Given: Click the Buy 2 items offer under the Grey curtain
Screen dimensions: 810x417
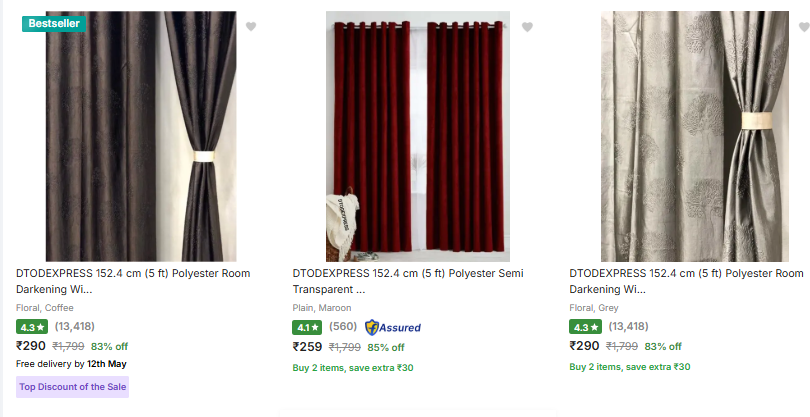Looking at the screenshot, I should (630, 367).
